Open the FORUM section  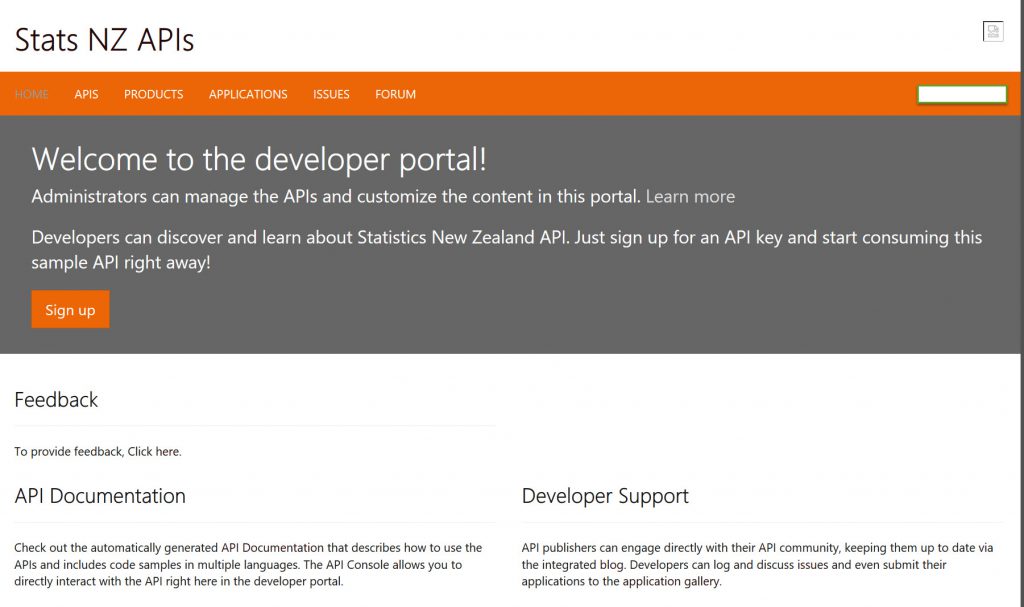coord(395,94)
